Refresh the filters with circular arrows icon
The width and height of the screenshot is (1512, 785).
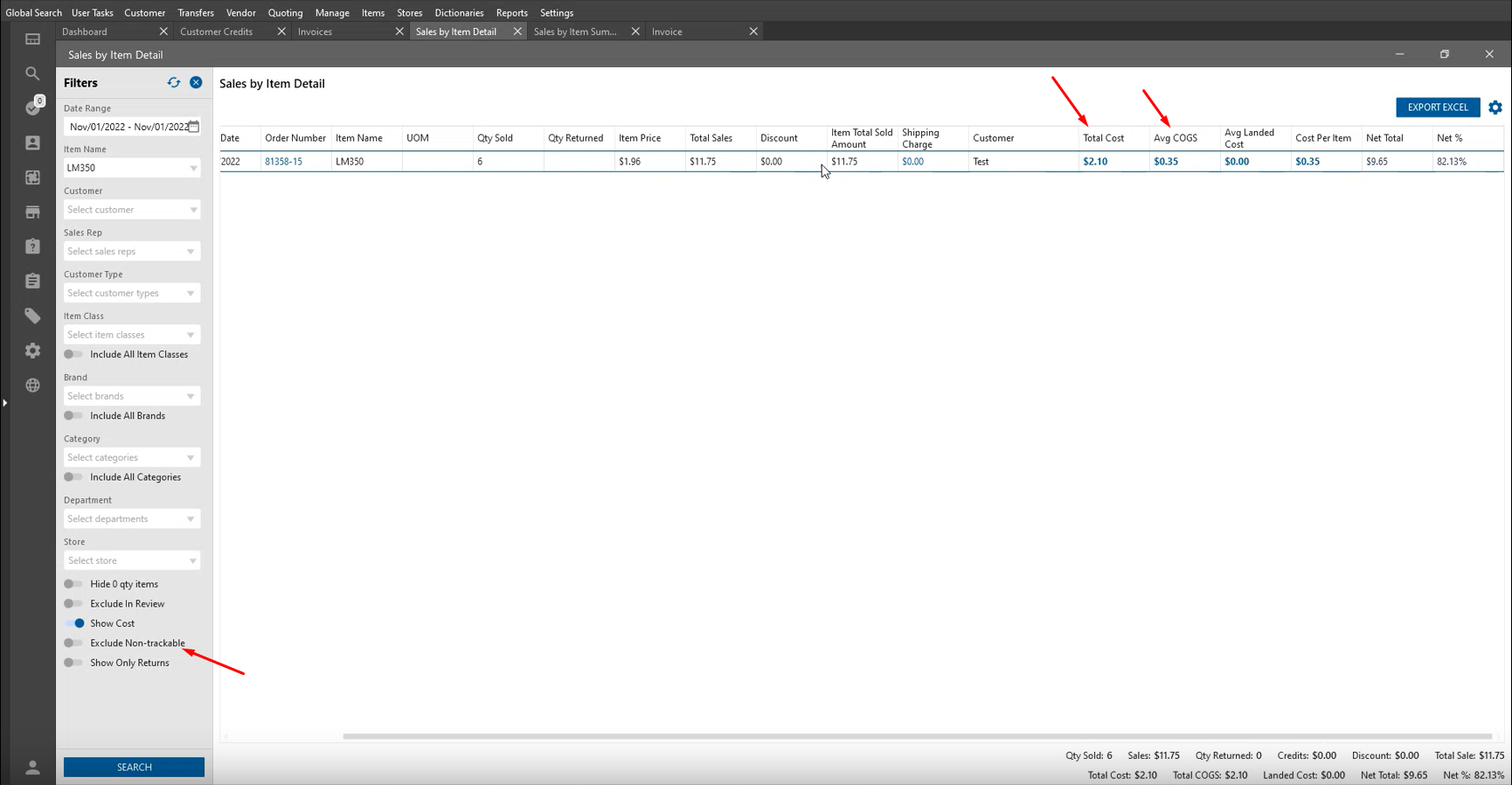(x=174, y=82)
